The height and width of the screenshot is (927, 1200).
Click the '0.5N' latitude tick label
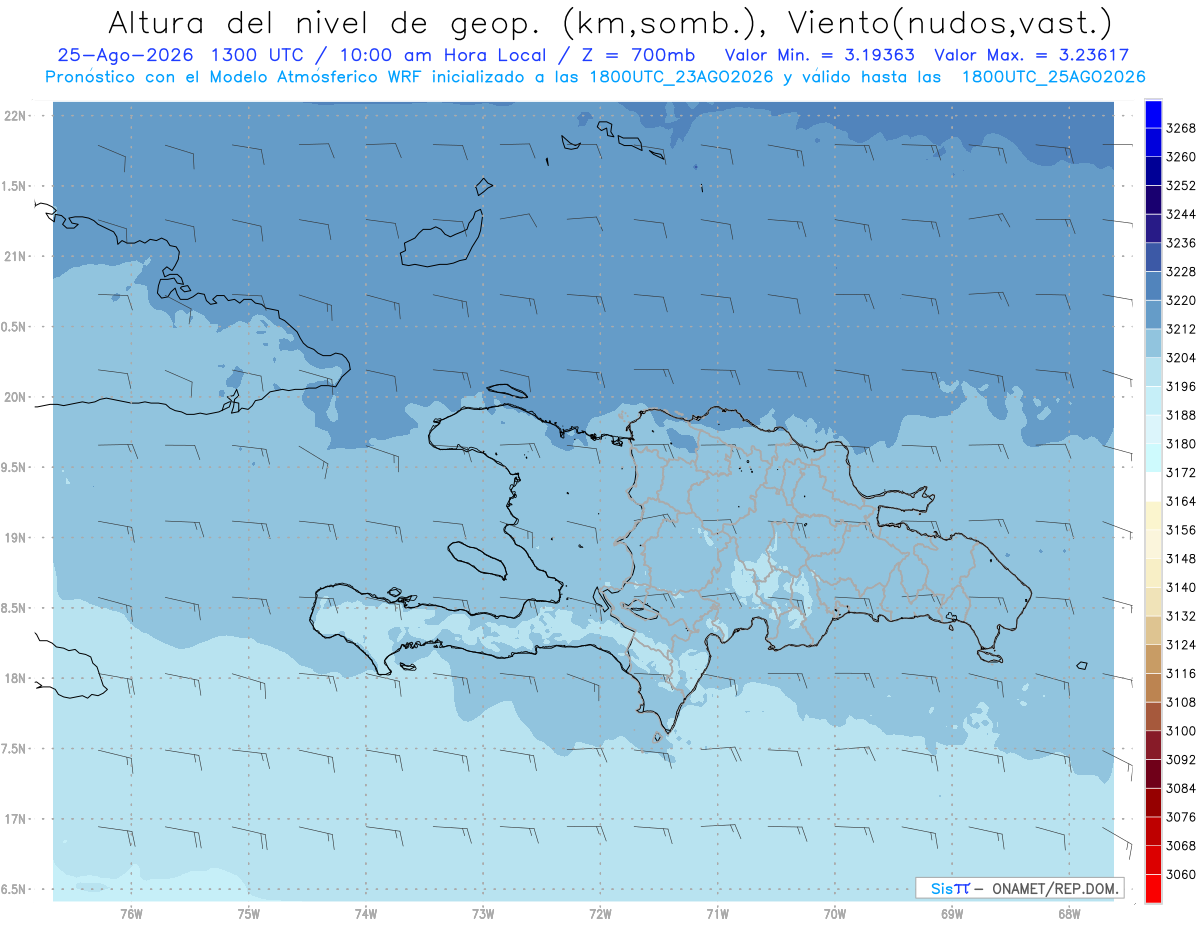(x=14, y=327)
